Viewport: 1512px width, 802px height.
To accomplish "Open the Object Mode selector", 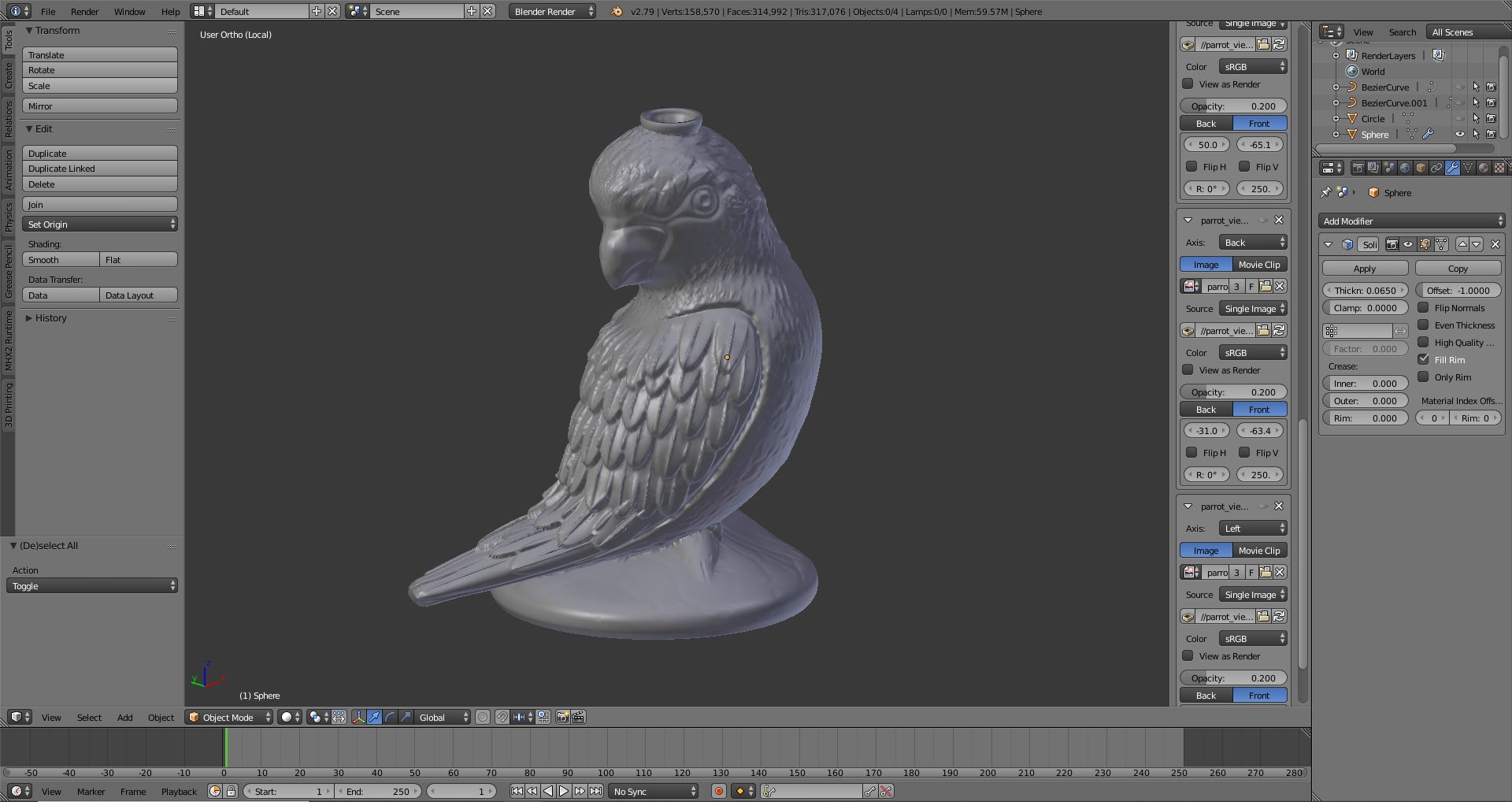I will (x=229, y=717).
